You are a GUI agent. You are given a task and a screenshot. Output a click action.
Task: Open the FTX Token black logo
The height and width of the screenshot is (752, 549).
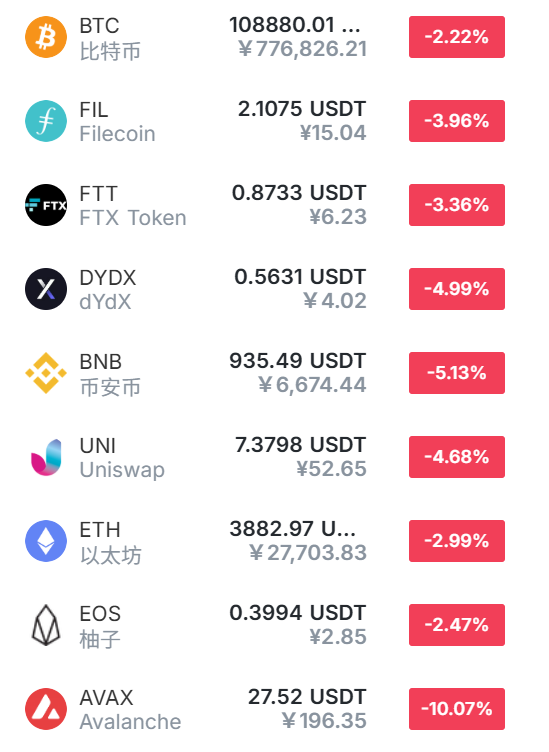coord(46,205)
